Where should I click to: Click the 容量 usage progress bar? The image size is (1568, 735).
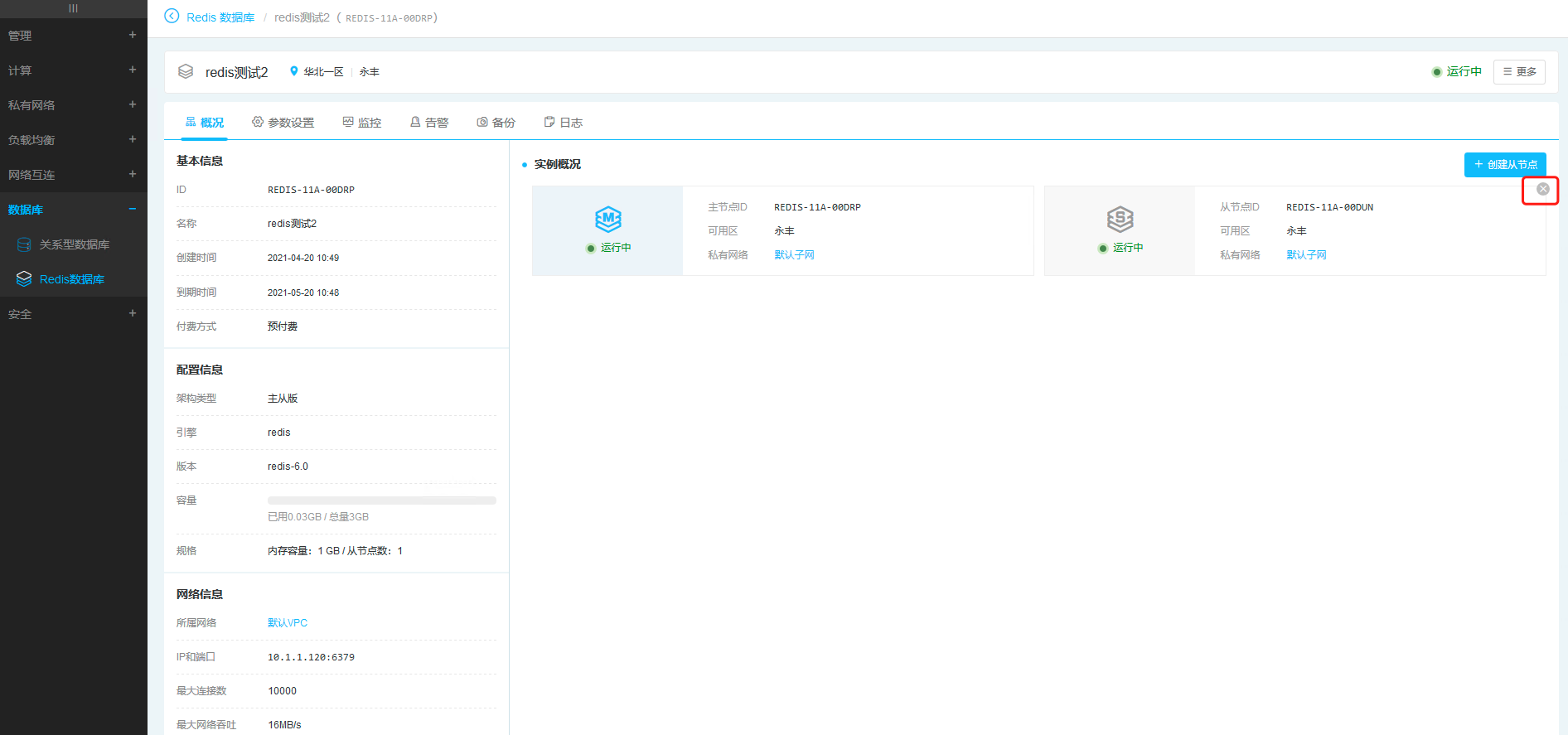382,500
